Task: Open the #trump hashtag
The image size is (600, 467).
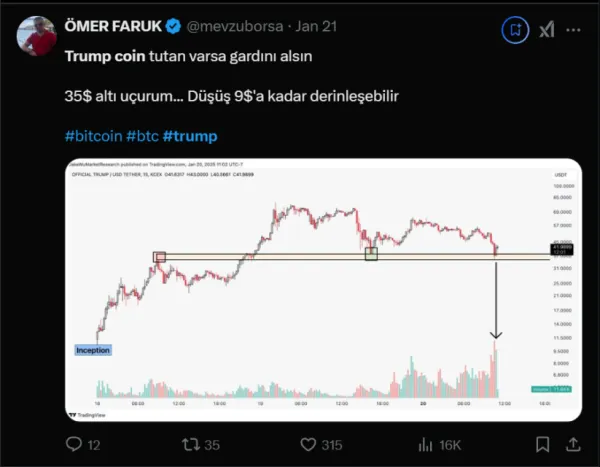Action: [x=190, y=136]
